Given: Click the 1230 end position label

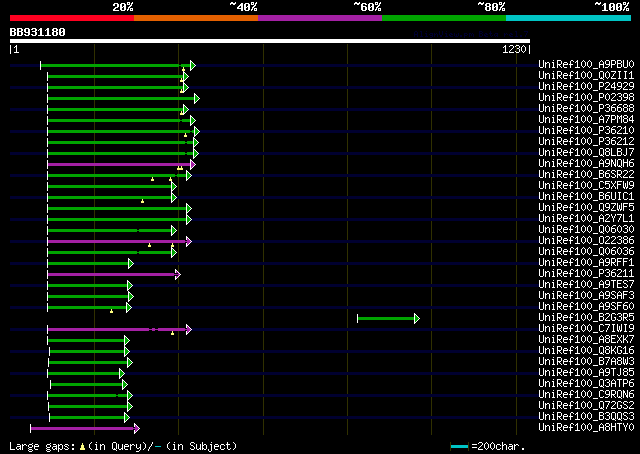Looking at the screenshot, I should (x=514, y=49).
